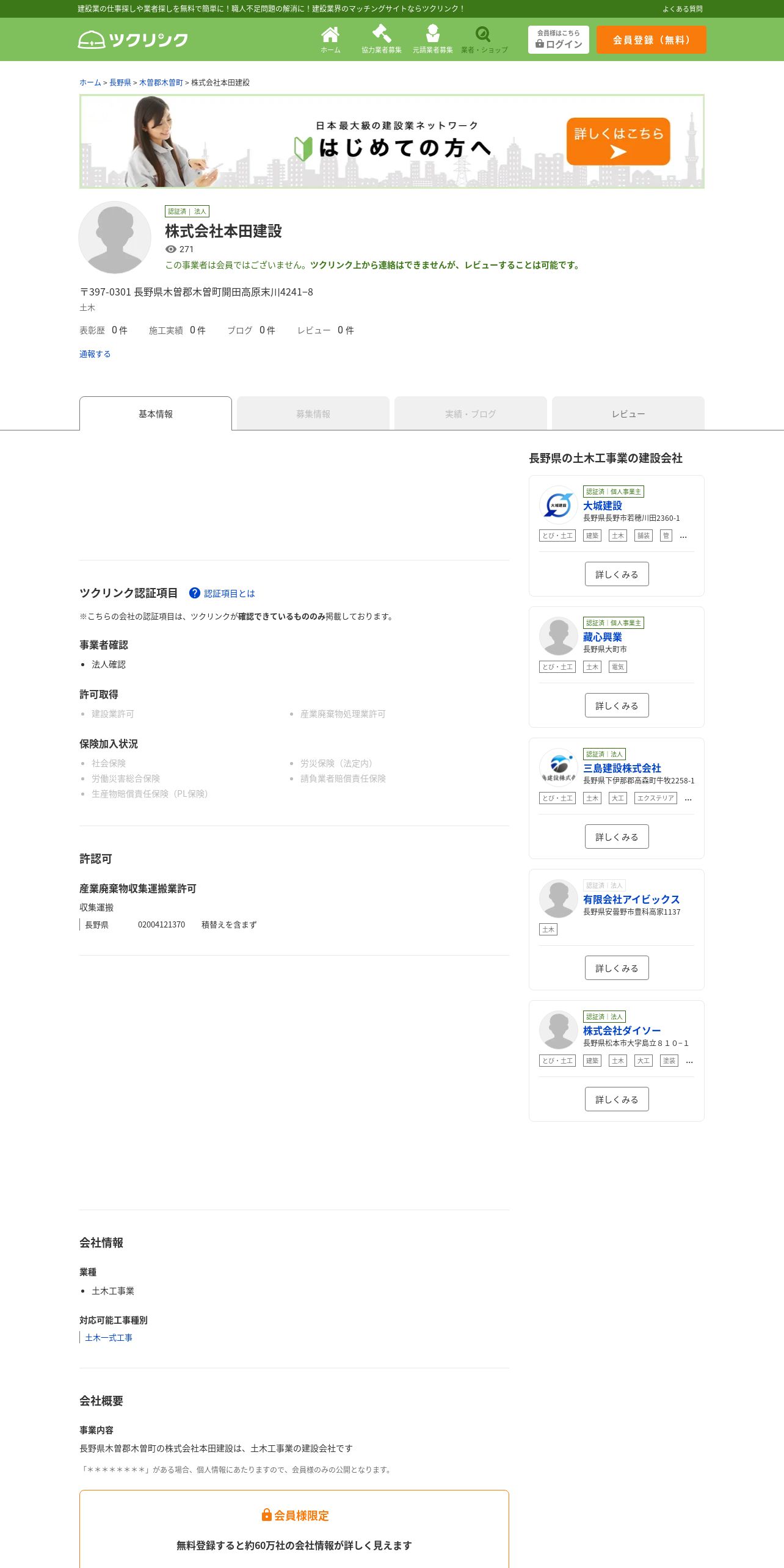Screen dimensions: 784x1568
Task: Click ホーム breadcrumb link
Action: 90,82
